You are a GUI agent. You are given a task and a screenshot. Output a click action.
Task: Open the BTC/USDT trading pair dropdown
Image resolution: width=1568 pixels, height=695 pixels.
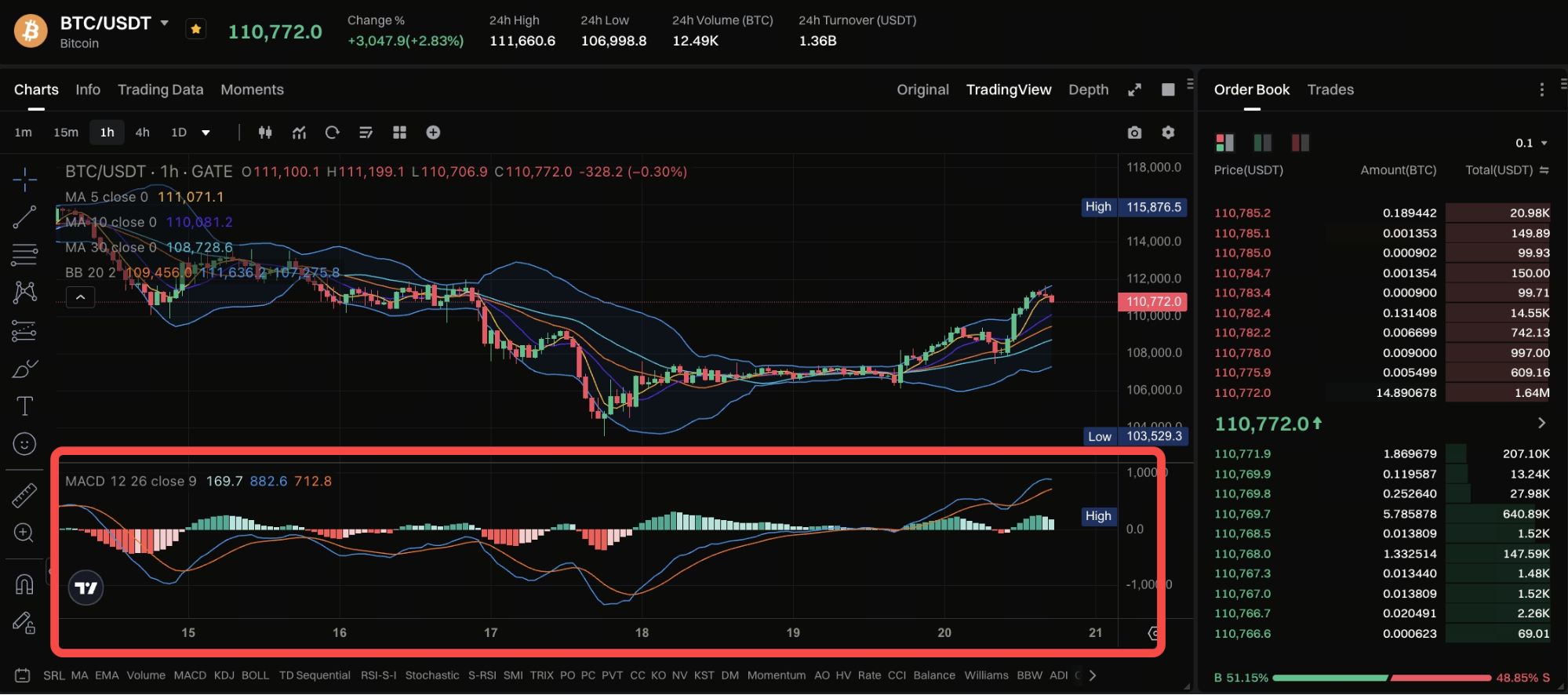(x=165, y=24)
